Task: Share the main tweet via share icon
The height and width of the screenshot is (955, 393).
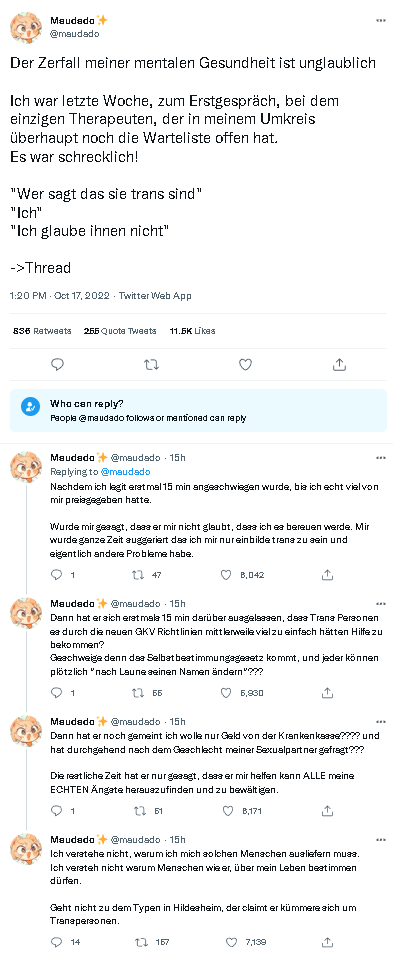Action: pos(339,364)
